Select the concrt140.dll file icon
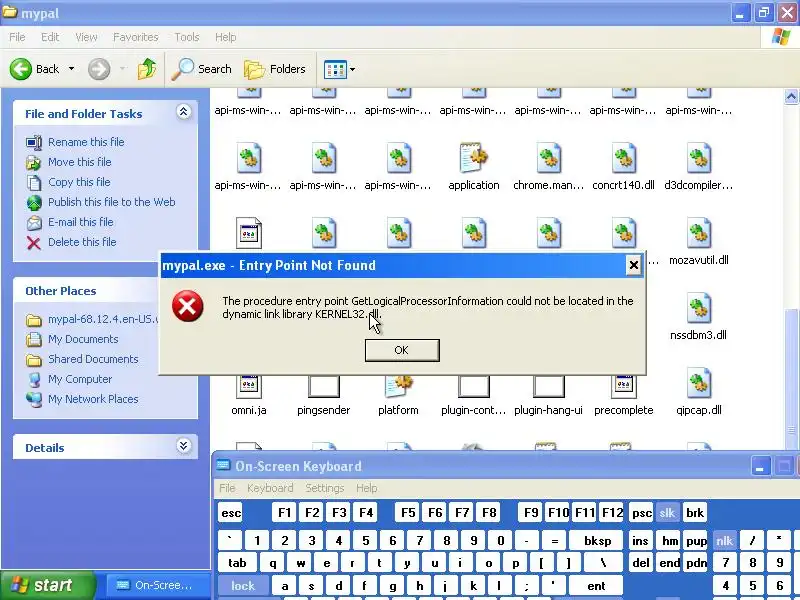Screen dimensions: 800x600 coord(623,158)
